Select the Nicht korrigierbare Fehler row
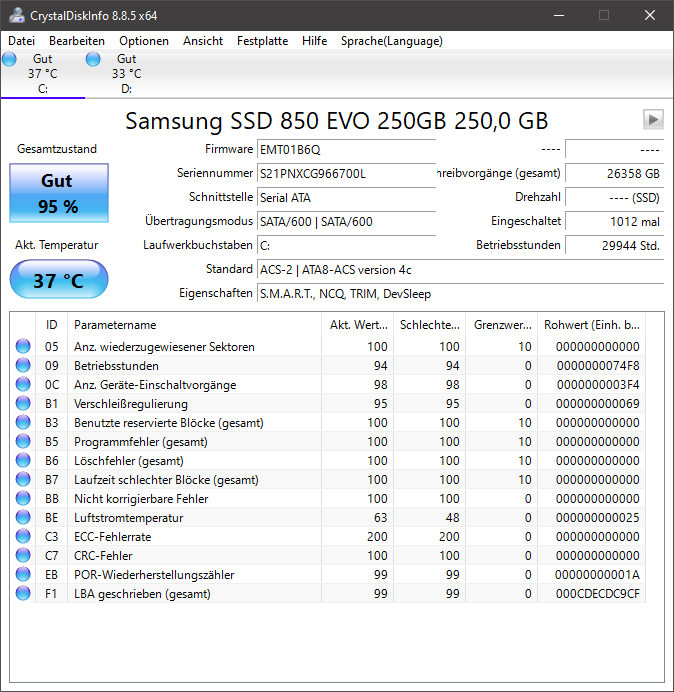 pos(328,498)
